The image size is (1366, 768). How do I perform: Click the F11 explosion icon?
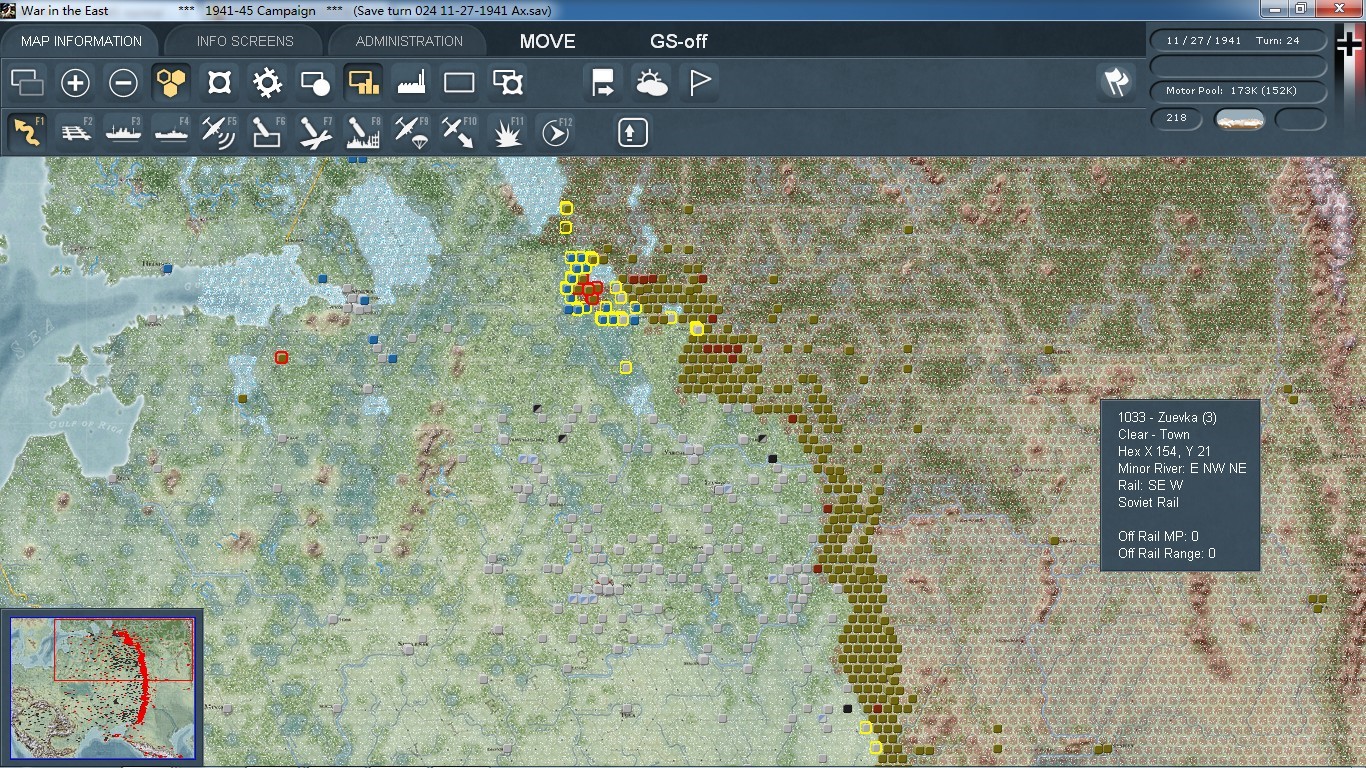[x=507, y=132]
